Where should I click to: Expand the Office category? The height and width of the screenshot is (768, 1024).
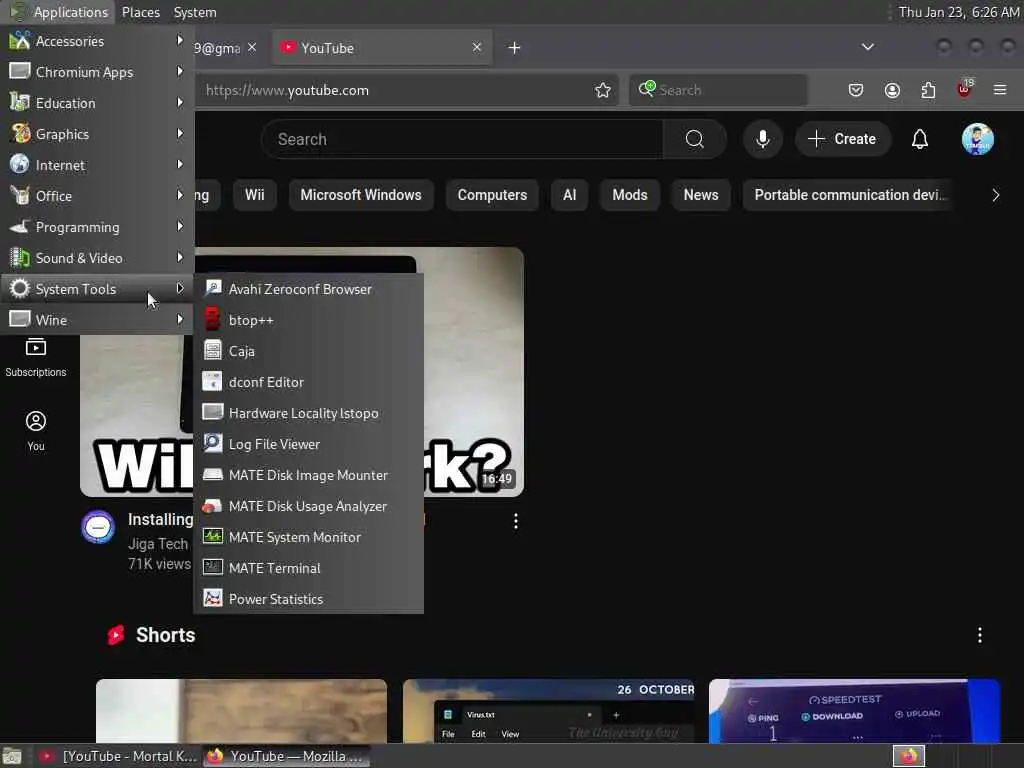[97, 196]
